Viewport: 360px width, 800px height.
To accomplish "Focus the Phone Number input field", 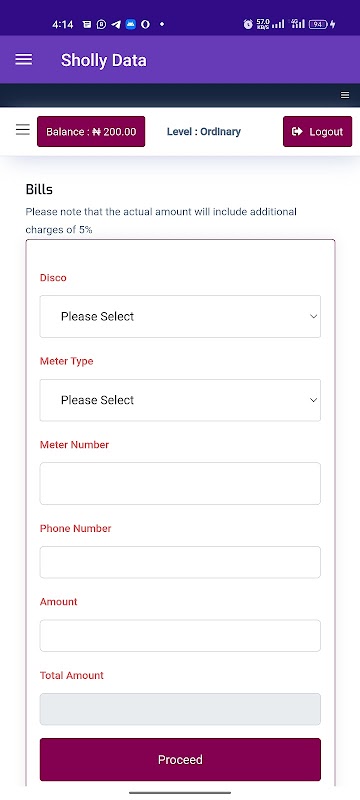I will 180,562.
